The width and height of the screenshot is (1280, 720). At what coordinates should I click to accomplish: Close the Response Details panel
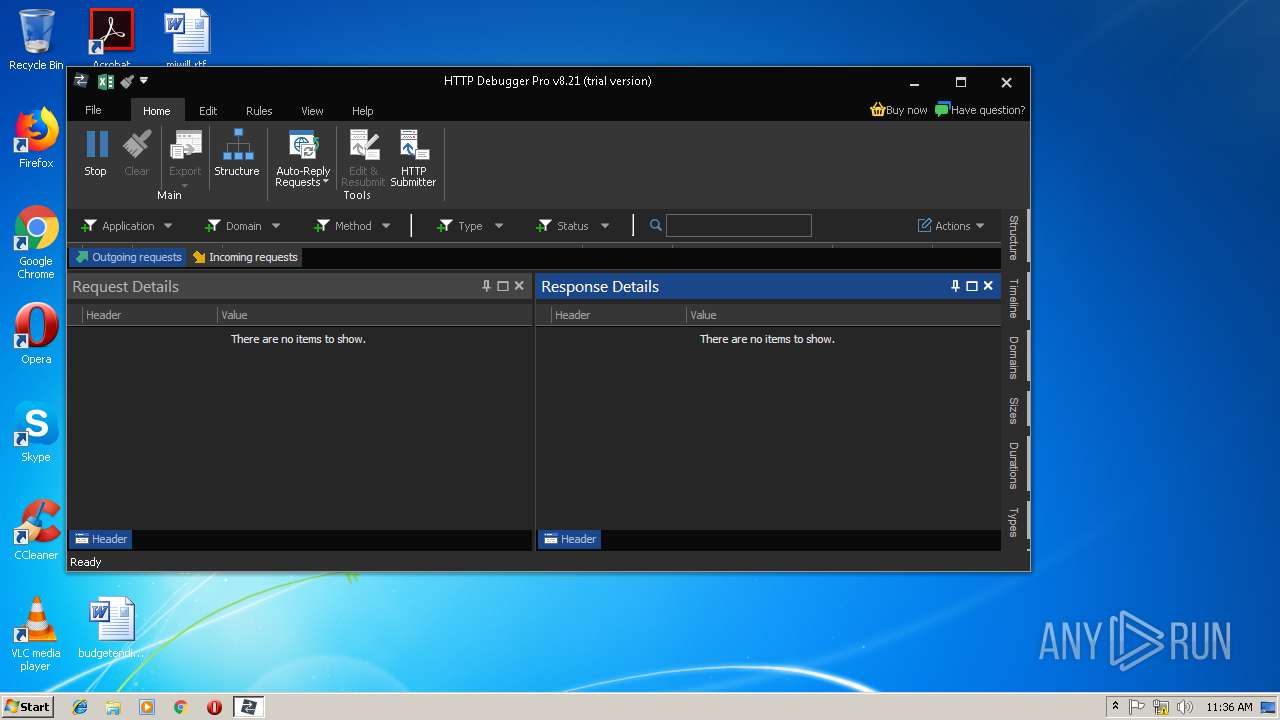coord(988,286)
